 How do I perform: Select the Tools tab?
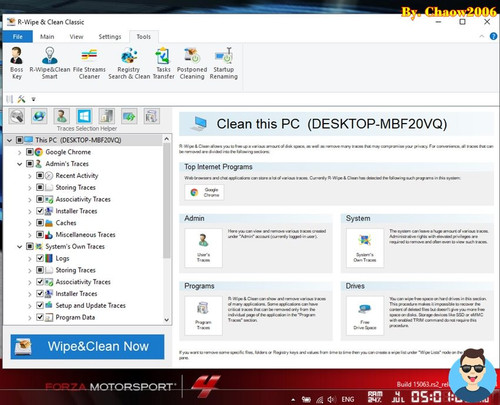coord(144,37)
